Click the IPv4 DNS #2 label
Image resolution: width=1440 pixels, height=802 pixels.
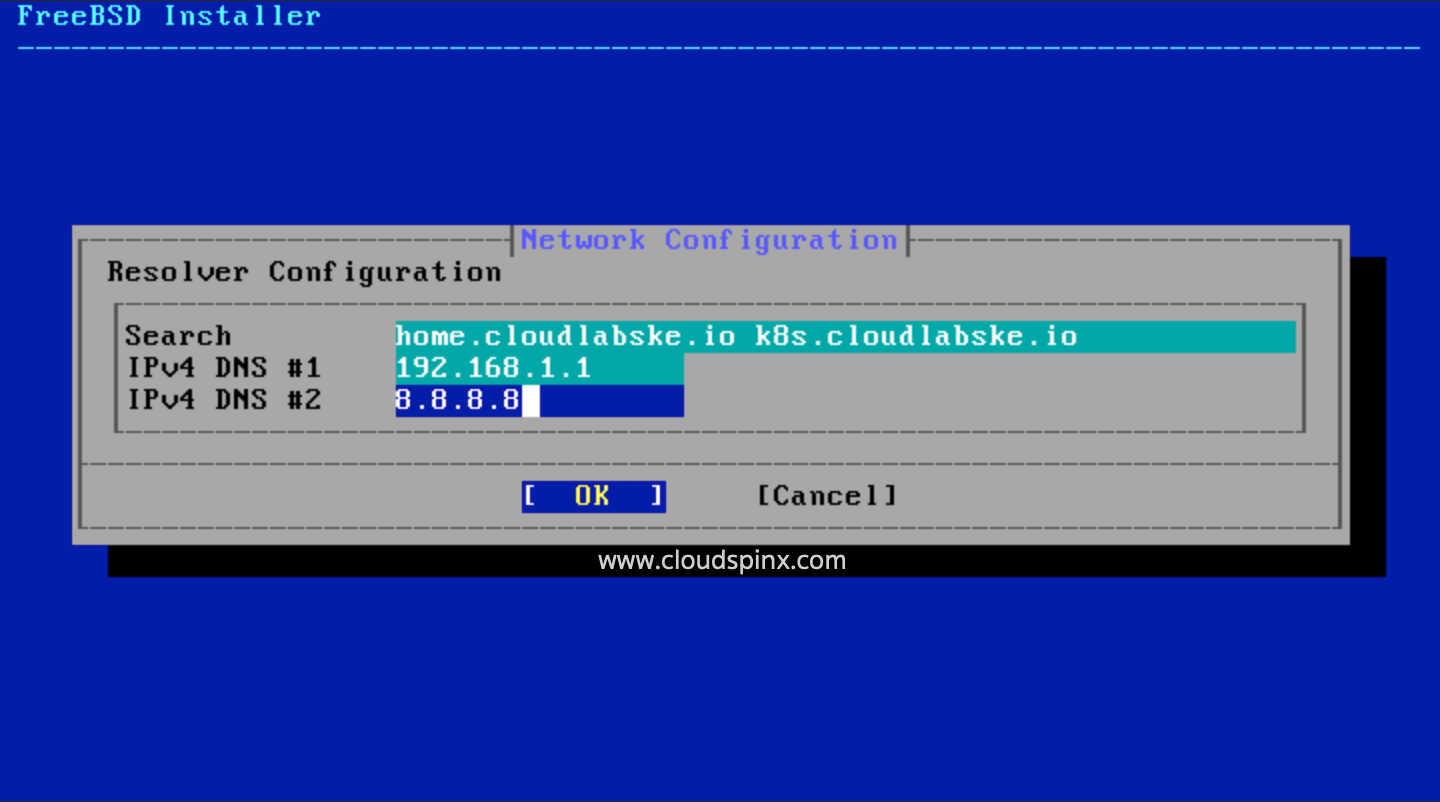223,399
